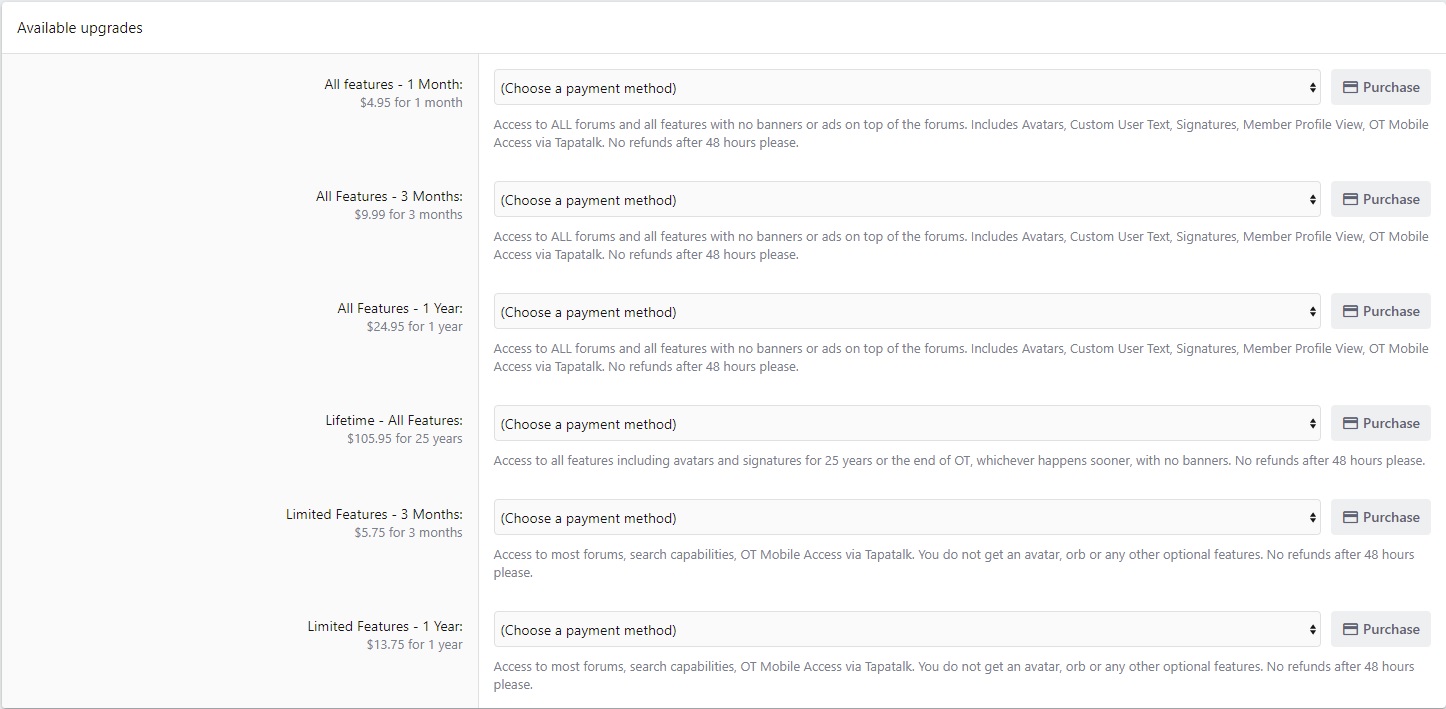Screen dimensions: 1446x709
Task: Click the 'All Features - 3 Months:' label
Action: 389,197
